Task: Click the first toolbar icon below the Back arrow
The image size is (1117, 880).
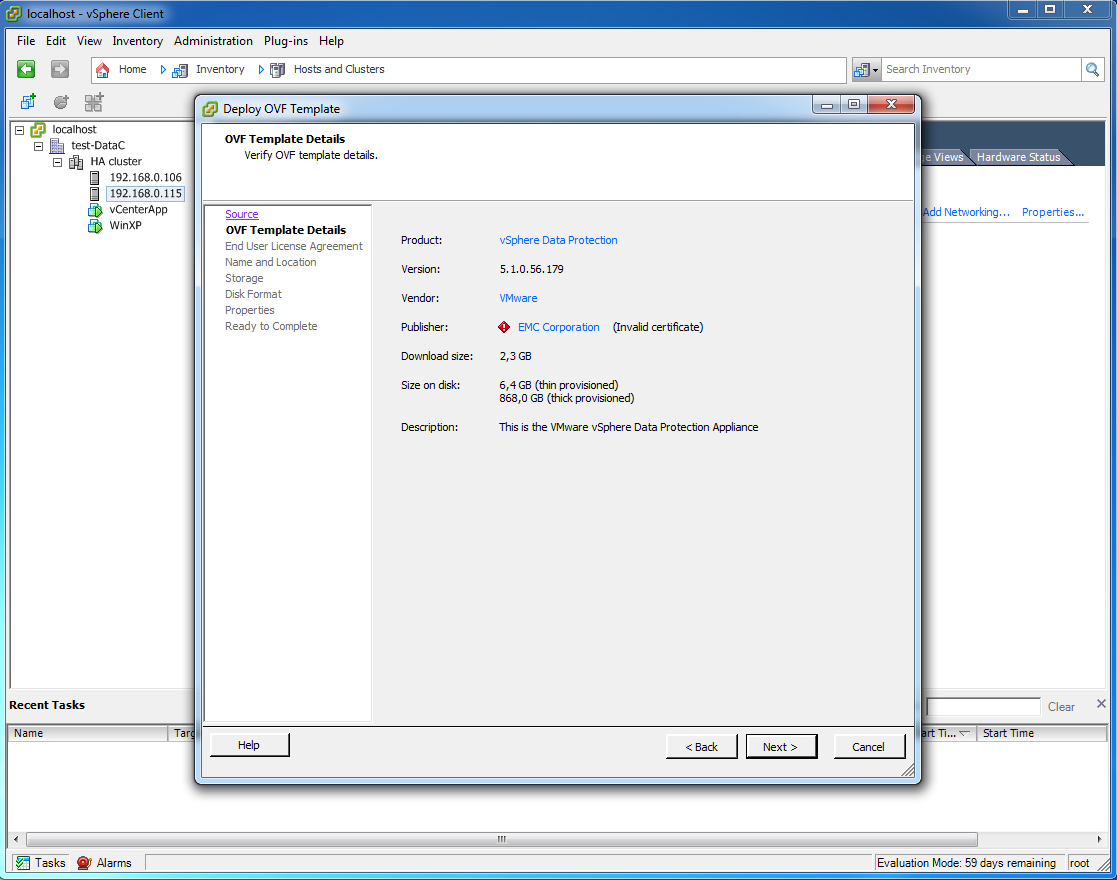Action: (28, 102)
